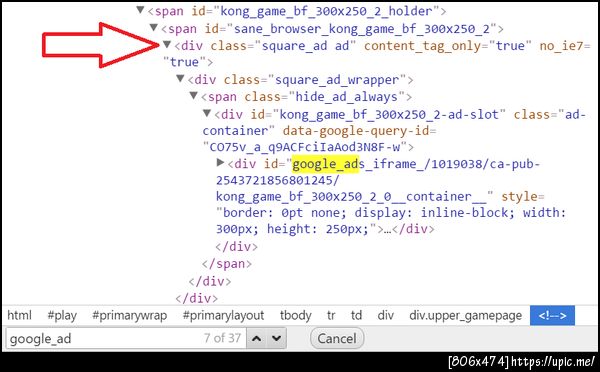Click the highlighted google_ad match text
This screenshot has height=372, width=600.
click(325, 164)
